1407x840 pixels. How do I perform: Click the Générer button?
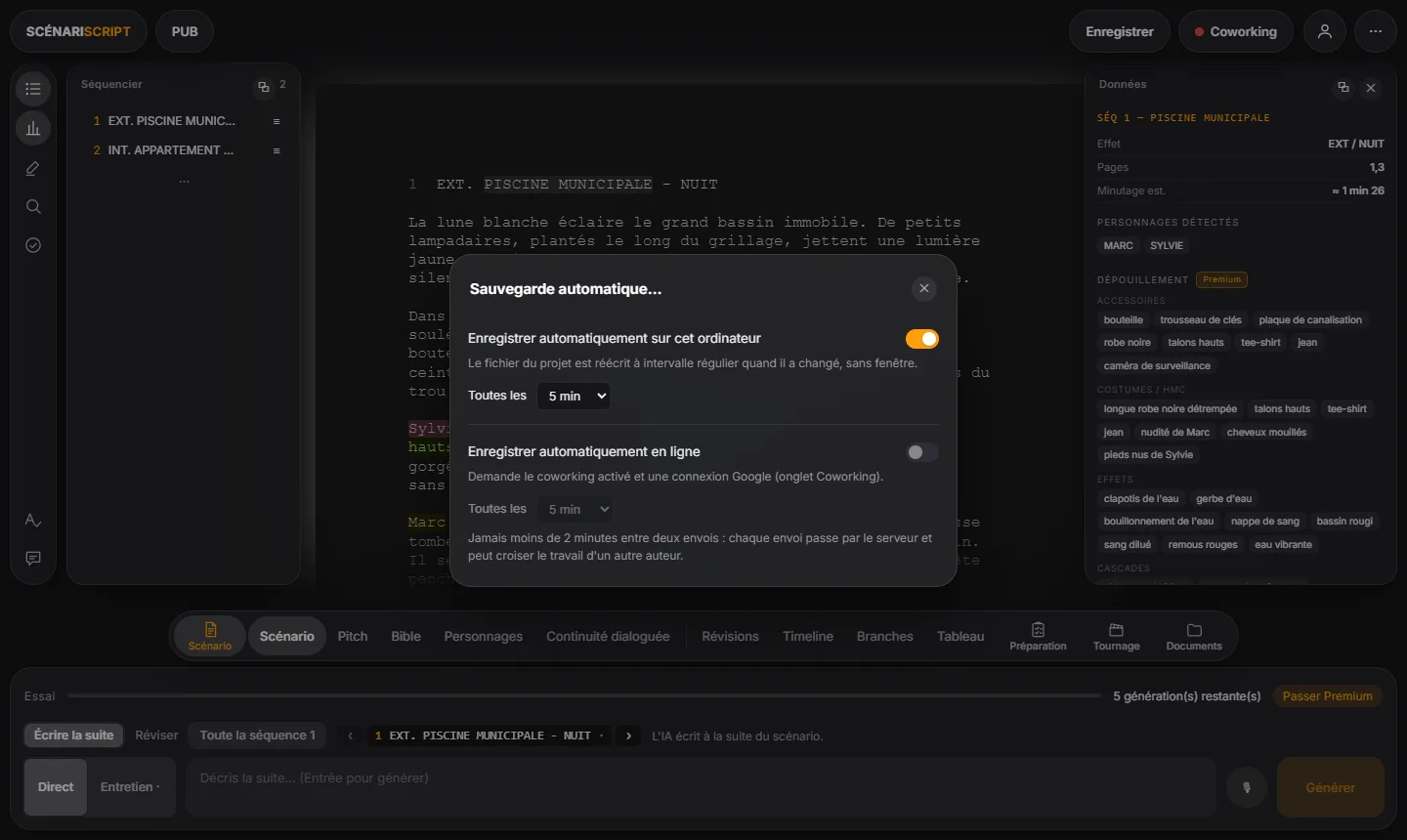tap(1331, 787)
